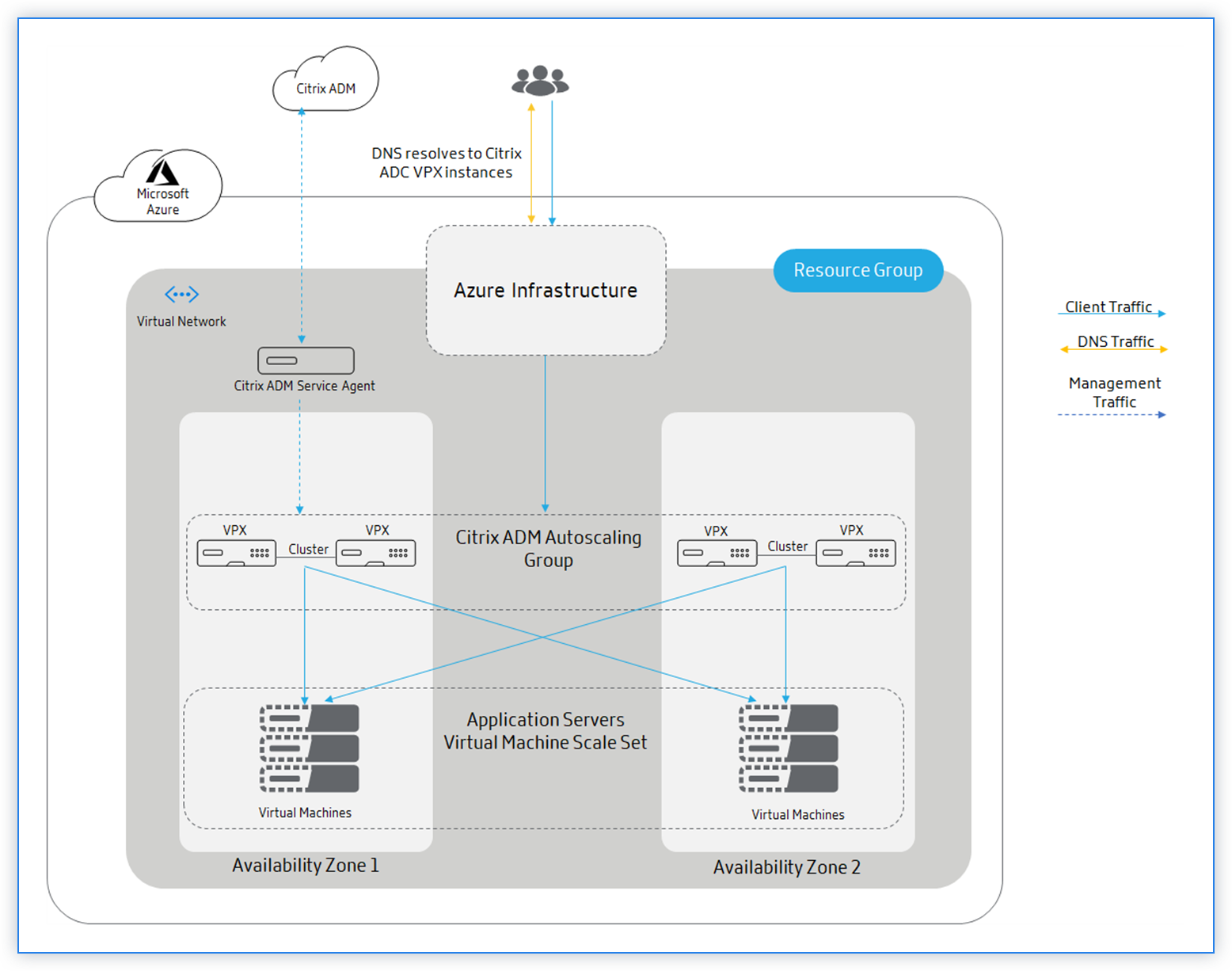Click the 'Client Traffic' legend text
This screenshot has width=1232, height=971.
point(1108,307)
